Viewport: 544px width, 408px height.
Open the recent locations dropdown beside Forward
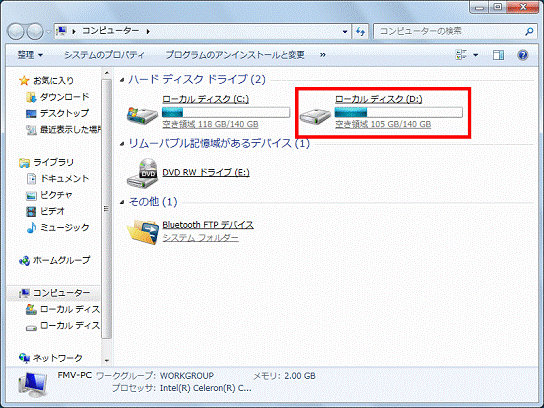tap(48, 32)
